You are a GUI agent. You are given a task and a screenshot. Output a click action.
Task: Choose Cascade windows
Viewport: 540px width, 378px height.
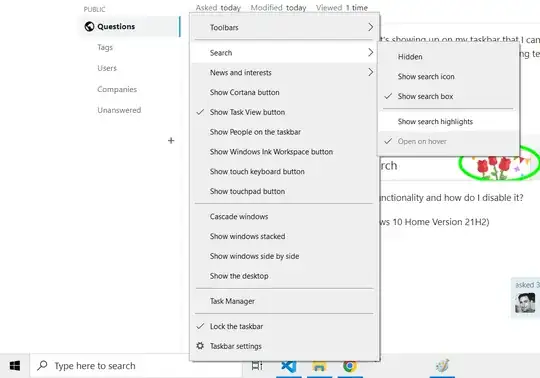click(285, 217)
